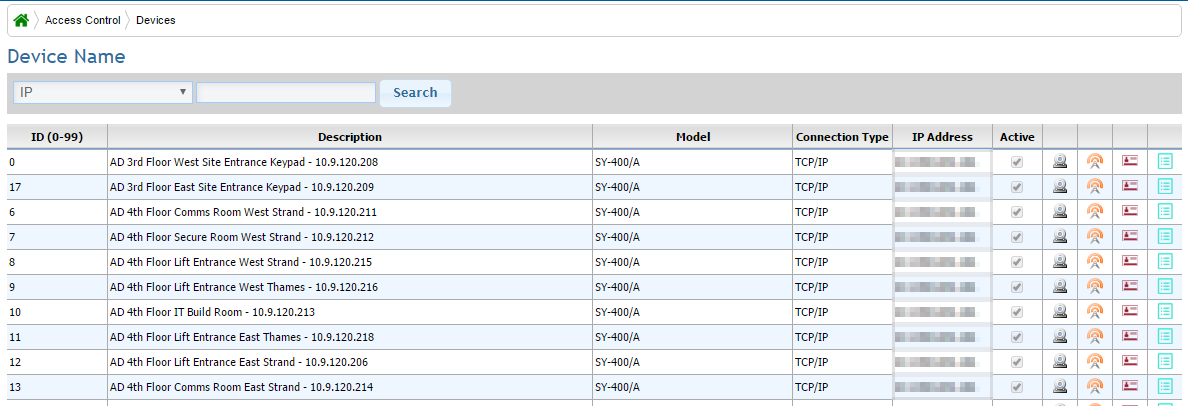Viewport: 1188px width, 406px height.
Task: Click the ID (0-99) column header
Action: [x=57, y=137]
